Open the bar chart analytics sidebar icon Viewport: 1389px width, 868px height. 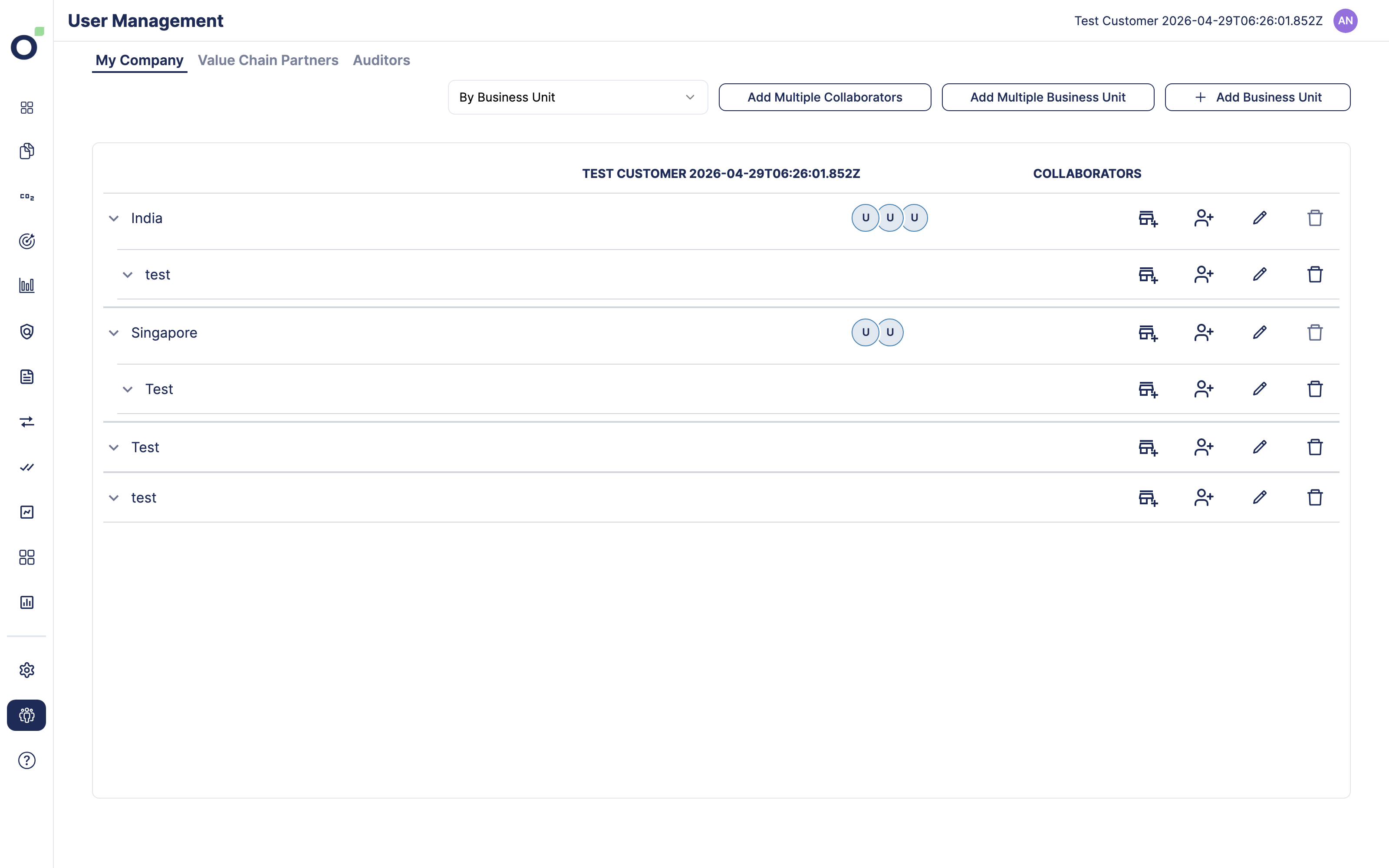coord(27,285)
